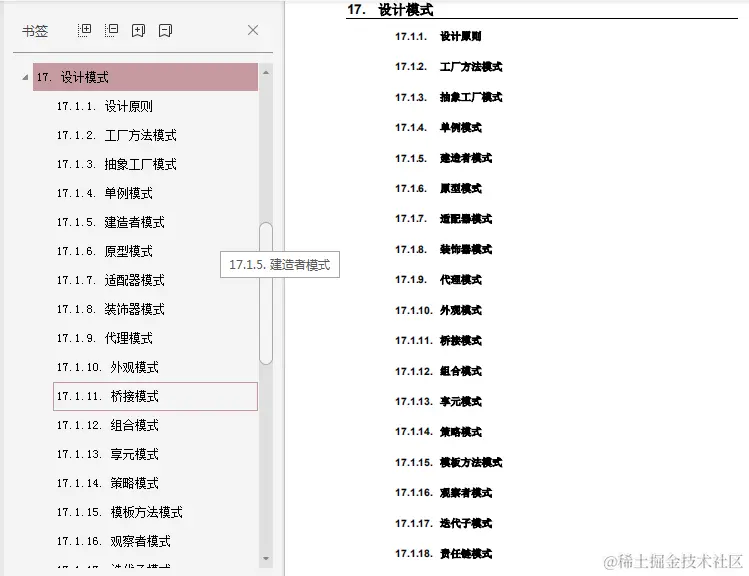This screenshot has width=749, height=576.
Task: Click page entry 17.1.4. 单例模式
Action: (438, 128)
